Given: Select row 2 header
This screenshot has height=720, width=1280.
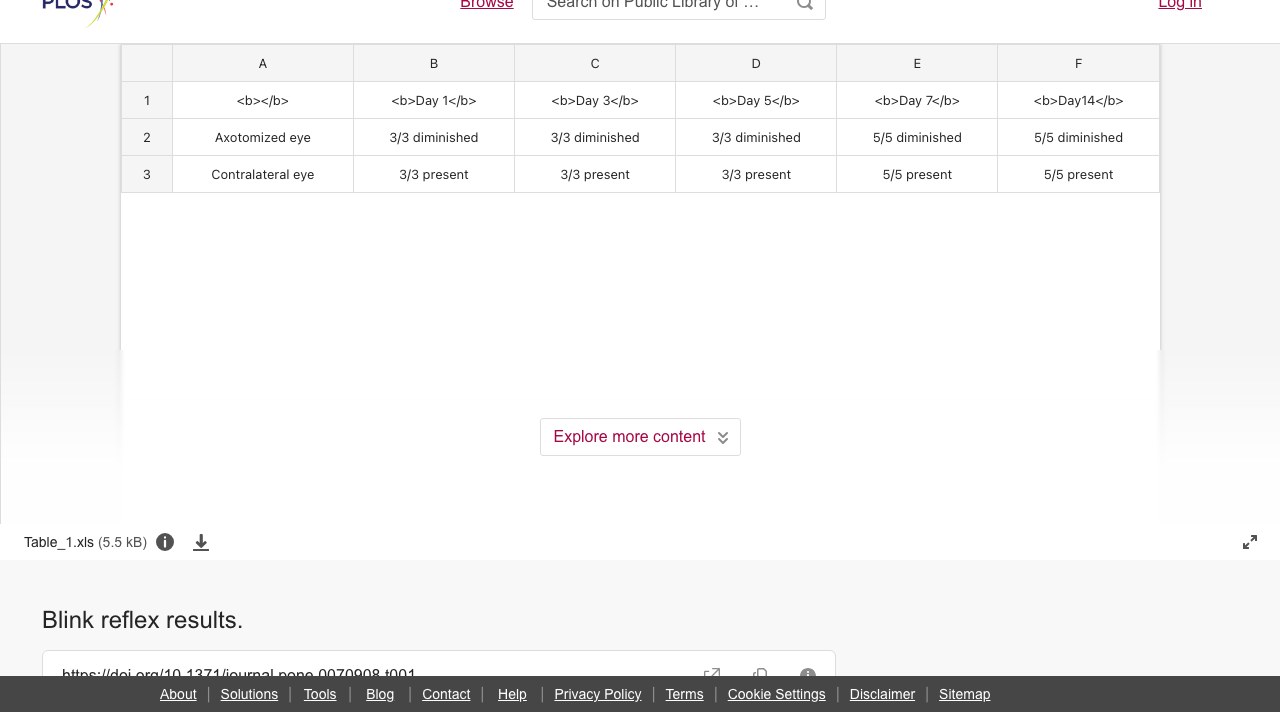Looking at the screenshot, I should [x=147, y=137].
